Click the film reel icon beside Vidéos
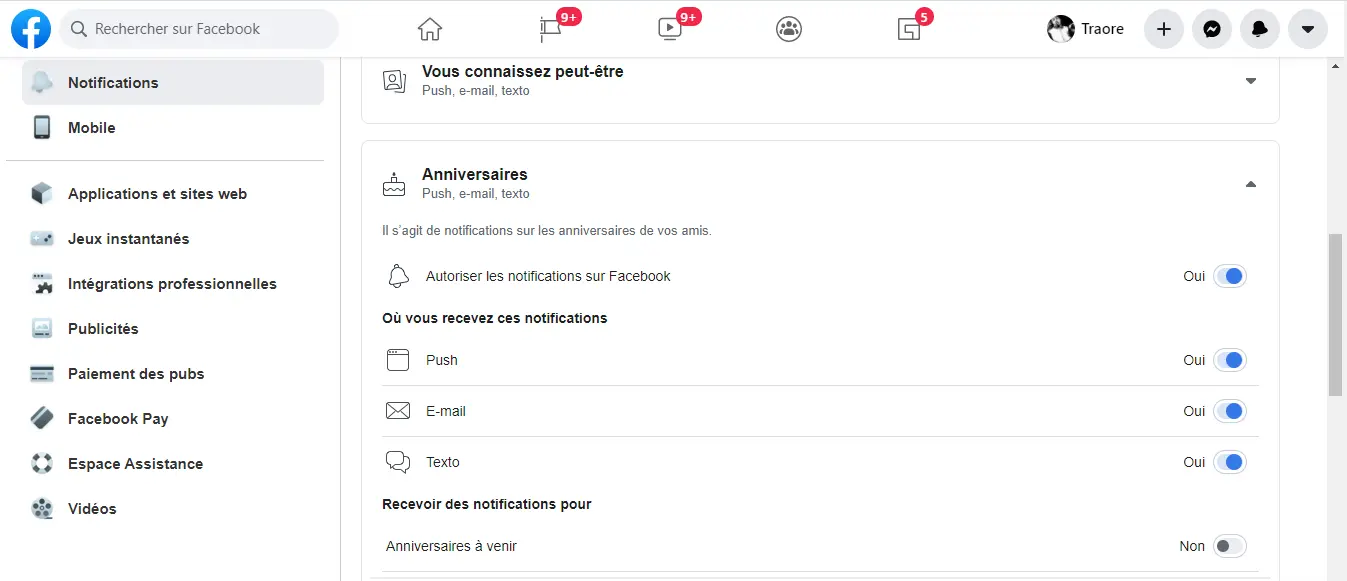 click(42, 509)
